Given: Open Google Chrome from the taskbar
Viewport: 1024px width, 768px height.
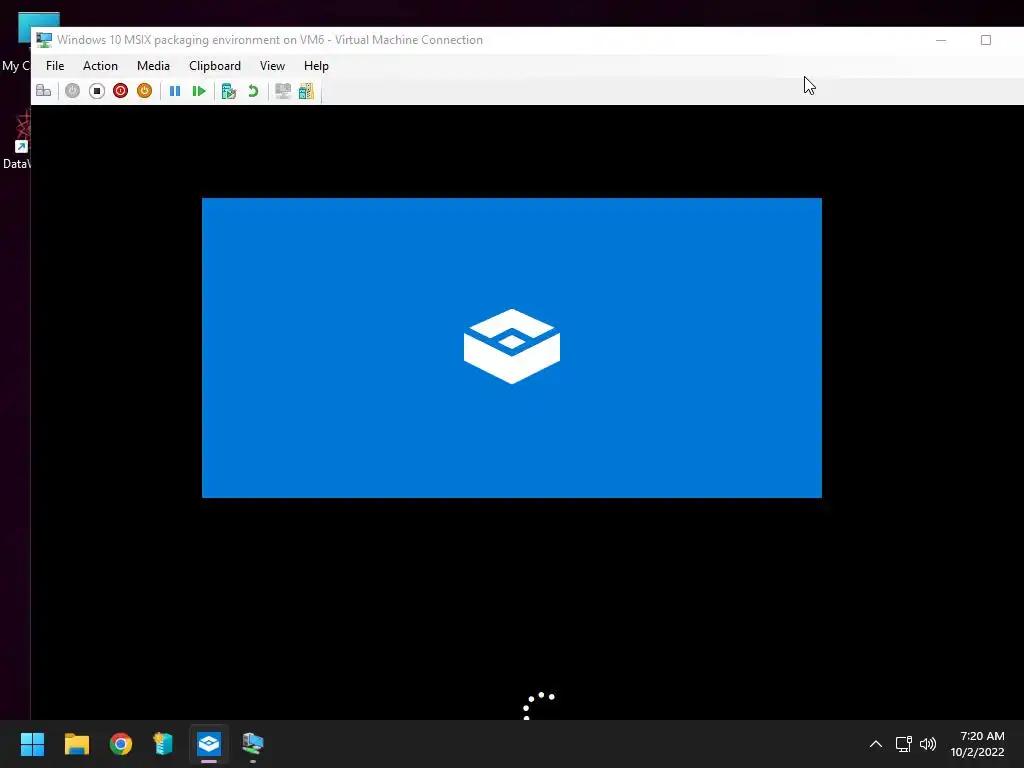Looking at the screenshot, I should [121, 744].
